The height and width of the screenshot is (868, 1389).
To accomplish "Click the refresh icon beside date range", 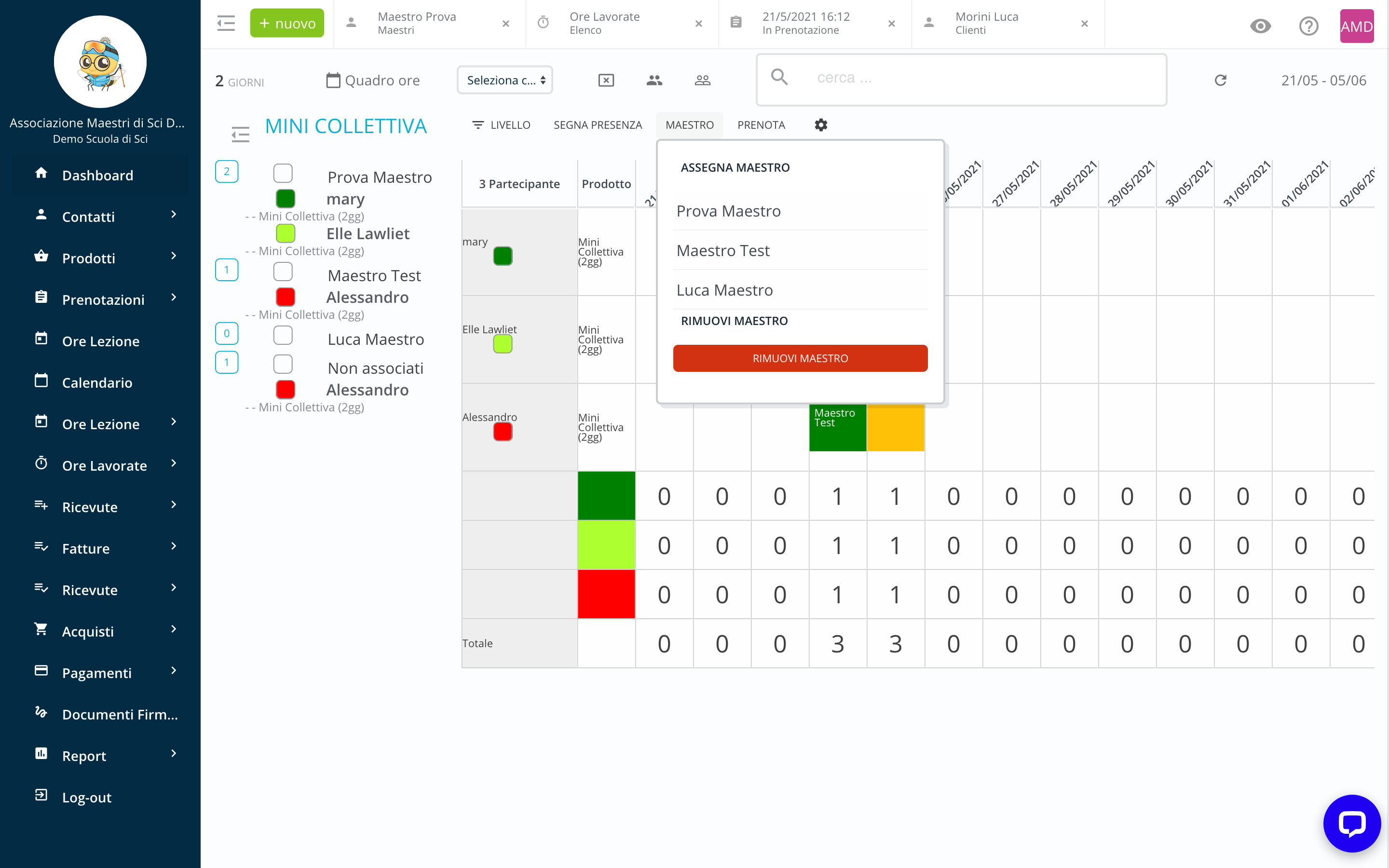I will pyautogui.click(x=1220, y=81).
